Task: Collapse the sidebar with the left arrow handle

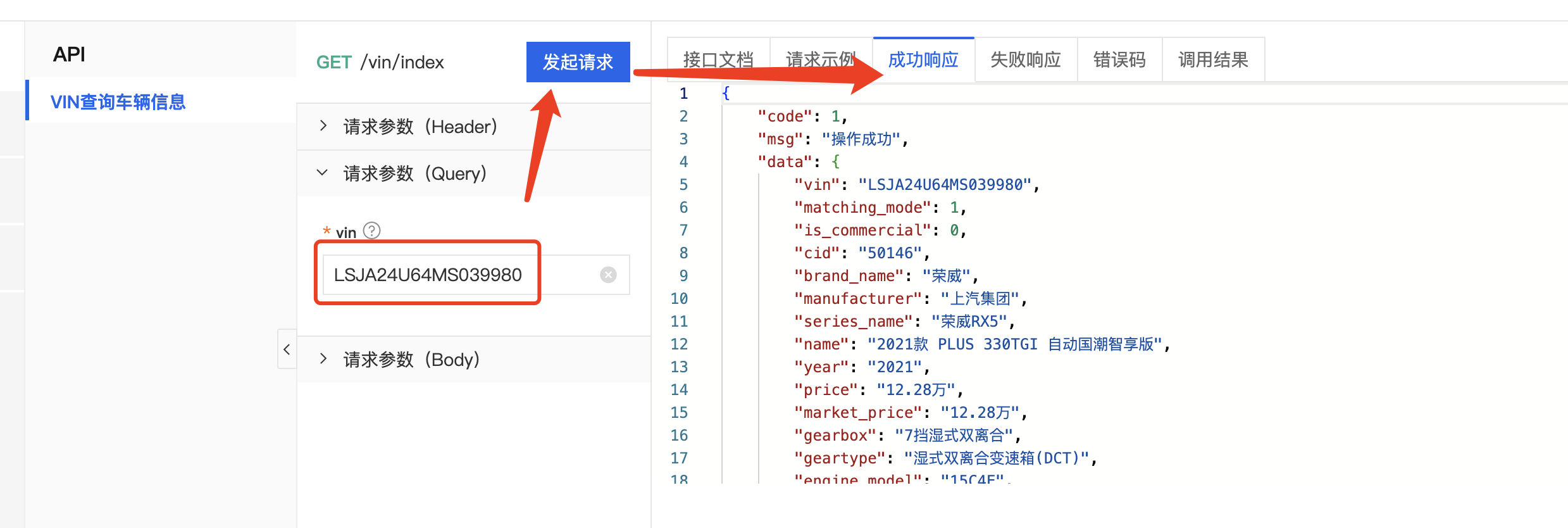Action: click(287, 349)
